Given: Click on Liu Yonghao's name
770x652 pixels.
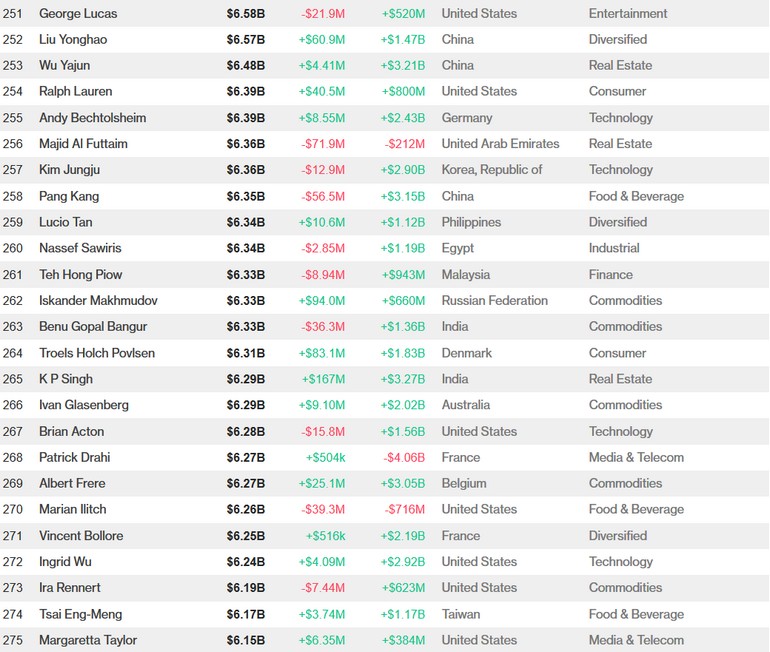Looking at the screenshot, I should point(73,39).
